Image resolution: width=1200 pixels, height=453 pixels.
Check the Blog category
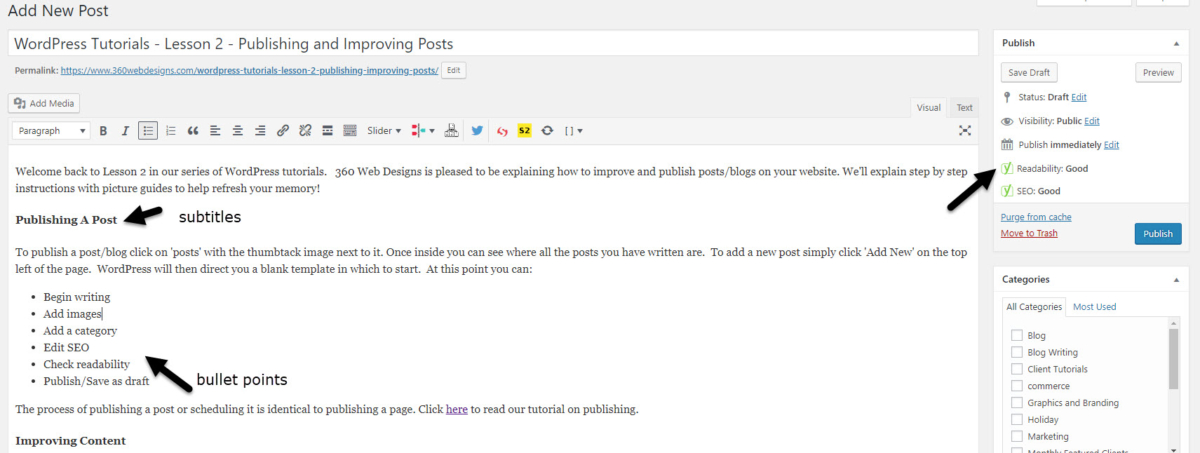[x=1017, y=335]
